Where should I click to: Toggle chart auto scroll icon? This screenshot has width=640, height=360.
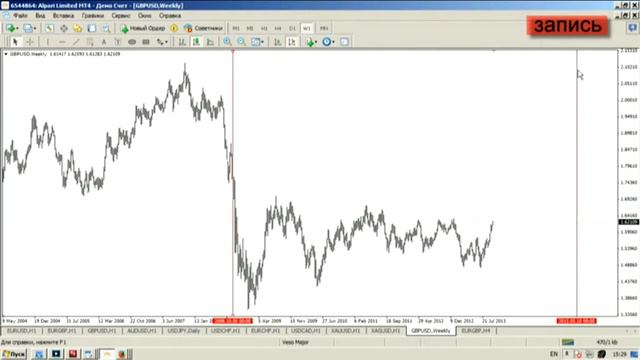278,42
